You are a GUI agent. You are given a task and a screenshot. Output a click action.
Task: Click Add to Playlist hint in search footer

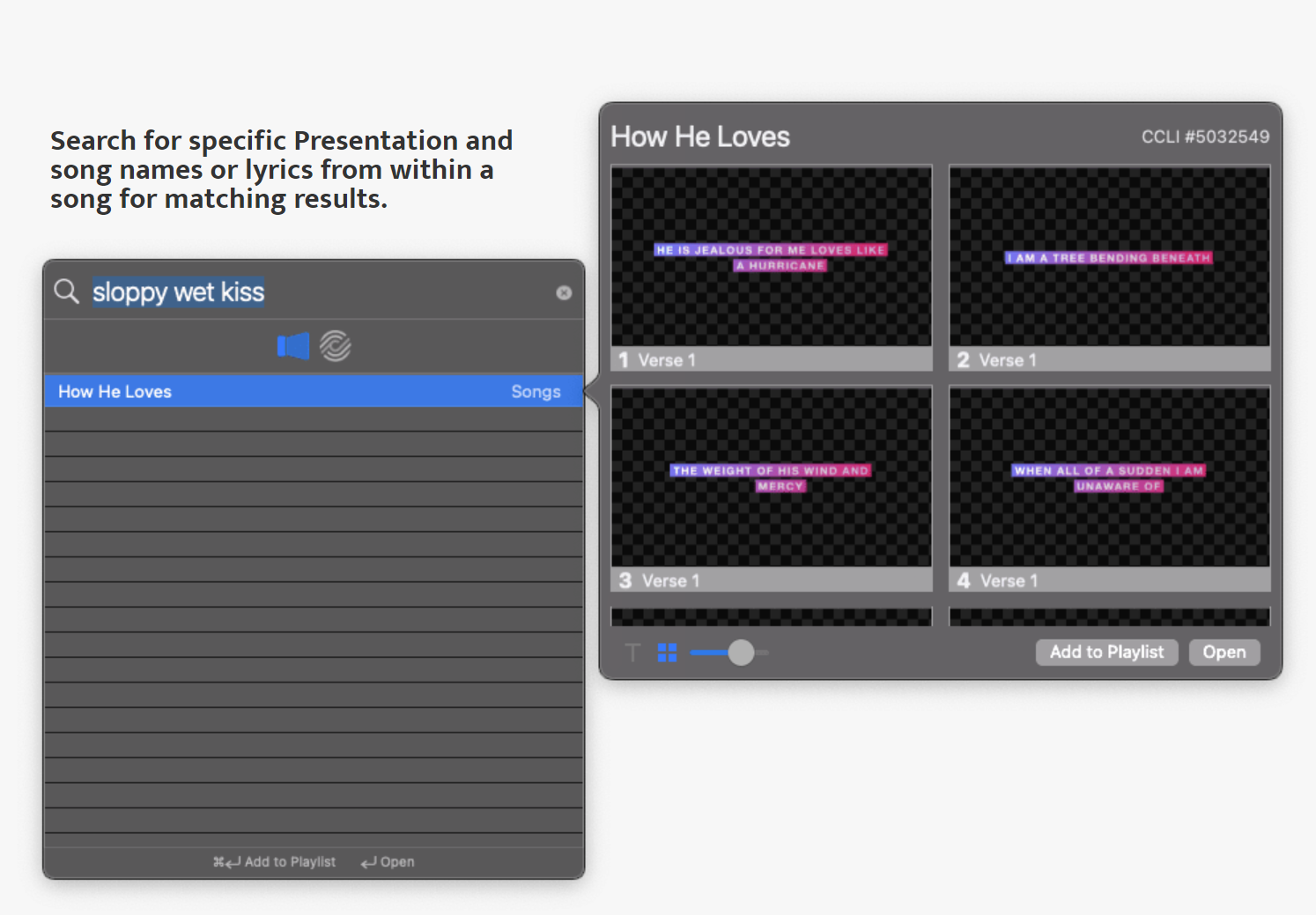274,862
